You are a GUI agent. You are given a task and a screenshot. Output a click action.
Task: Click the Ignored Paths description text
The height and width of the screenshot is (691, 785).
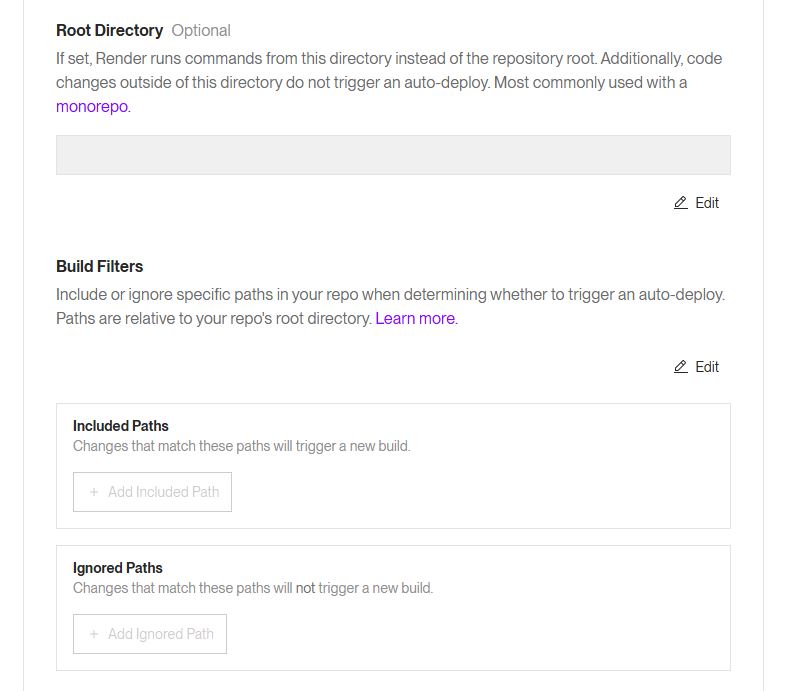pos(253,588)
